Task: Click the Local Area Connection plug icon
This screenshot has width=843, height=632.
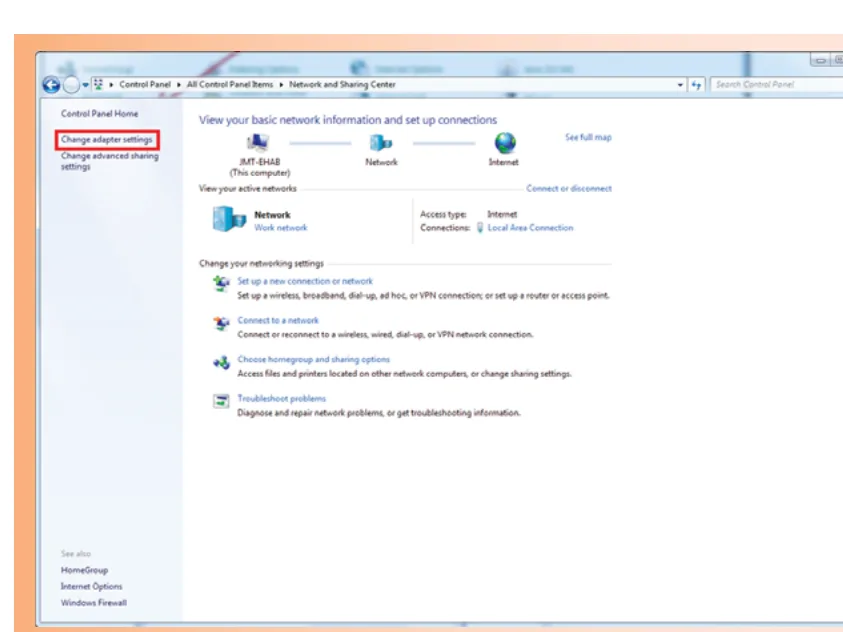Action: (x=480, y=228)
